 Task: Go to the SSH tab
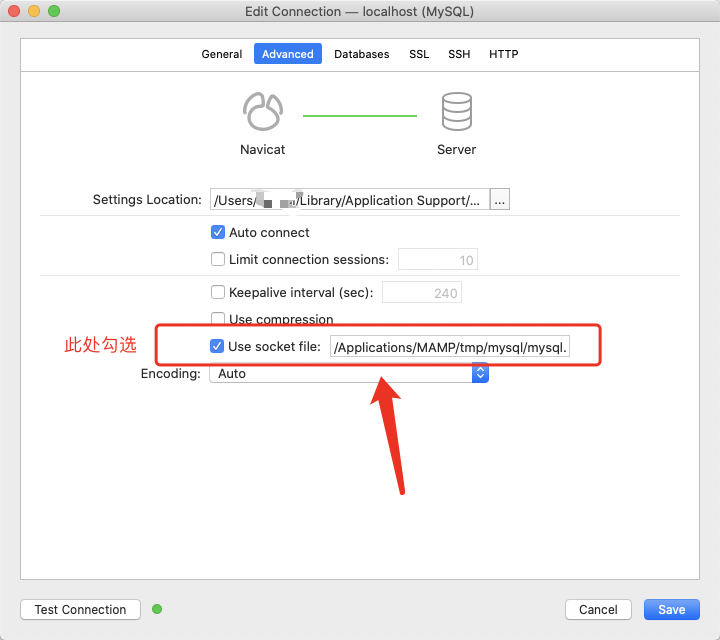[x=459, y=54]
